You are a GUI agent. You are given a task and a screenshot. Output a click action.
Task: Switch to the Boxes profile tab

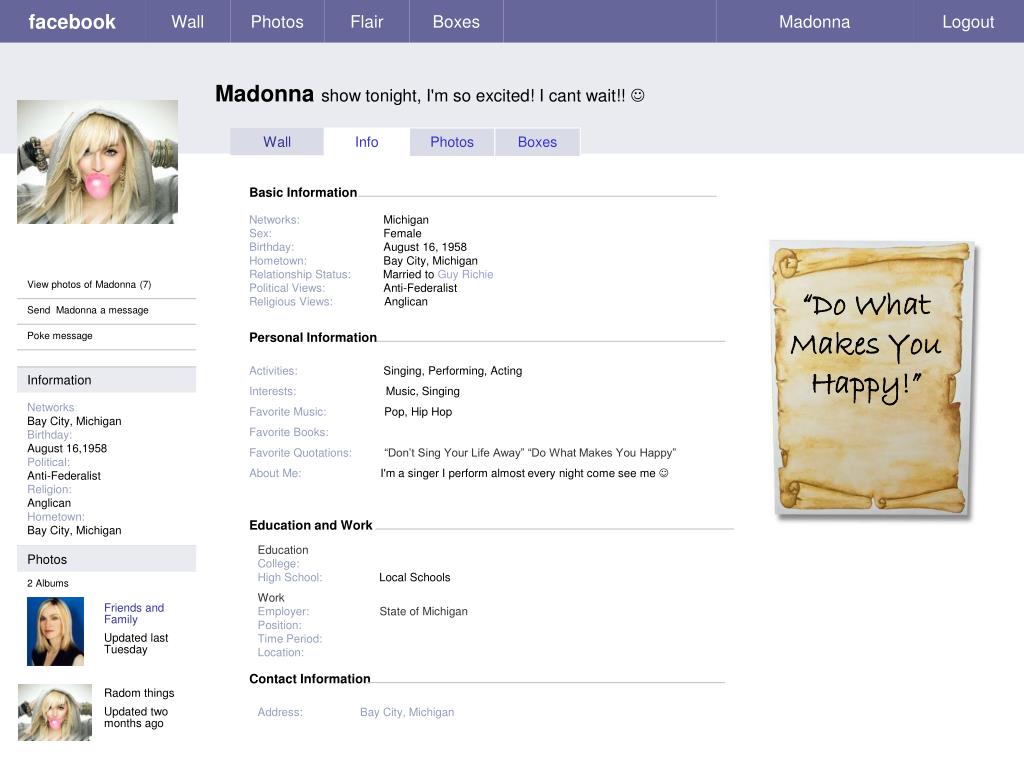[x=537, y=142]
